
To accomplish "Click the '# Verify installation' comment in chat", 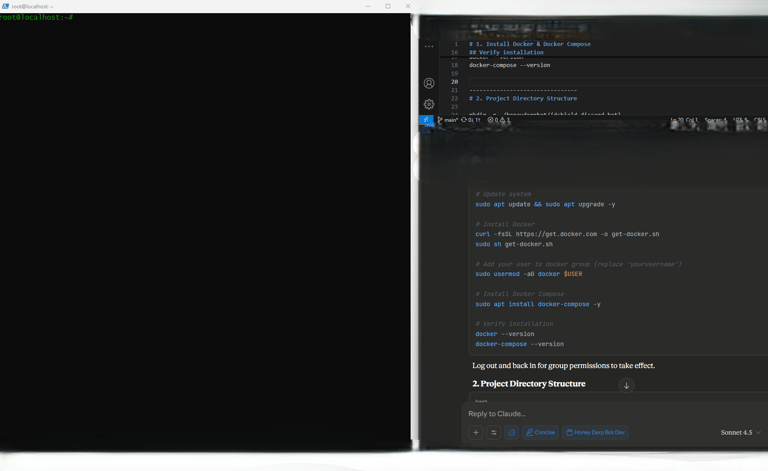I will pos(514,324).
